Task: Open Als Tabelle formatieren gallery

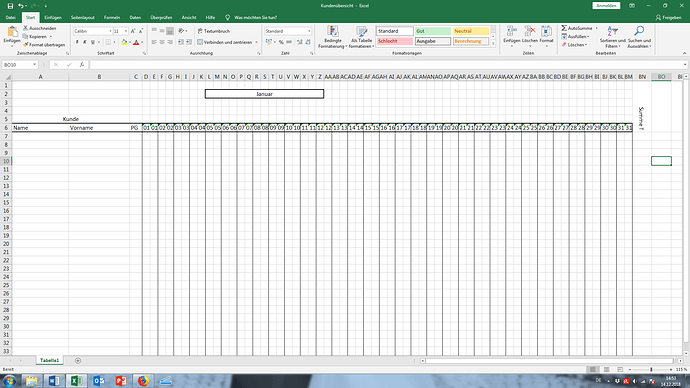Action: [x=361, y=32]
